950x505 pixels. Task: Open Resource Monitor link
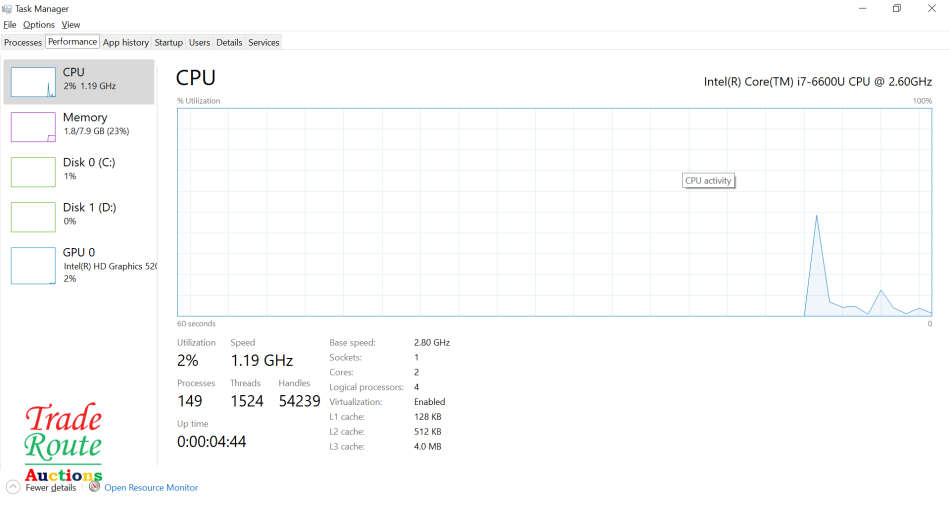(x=151, y=488)
